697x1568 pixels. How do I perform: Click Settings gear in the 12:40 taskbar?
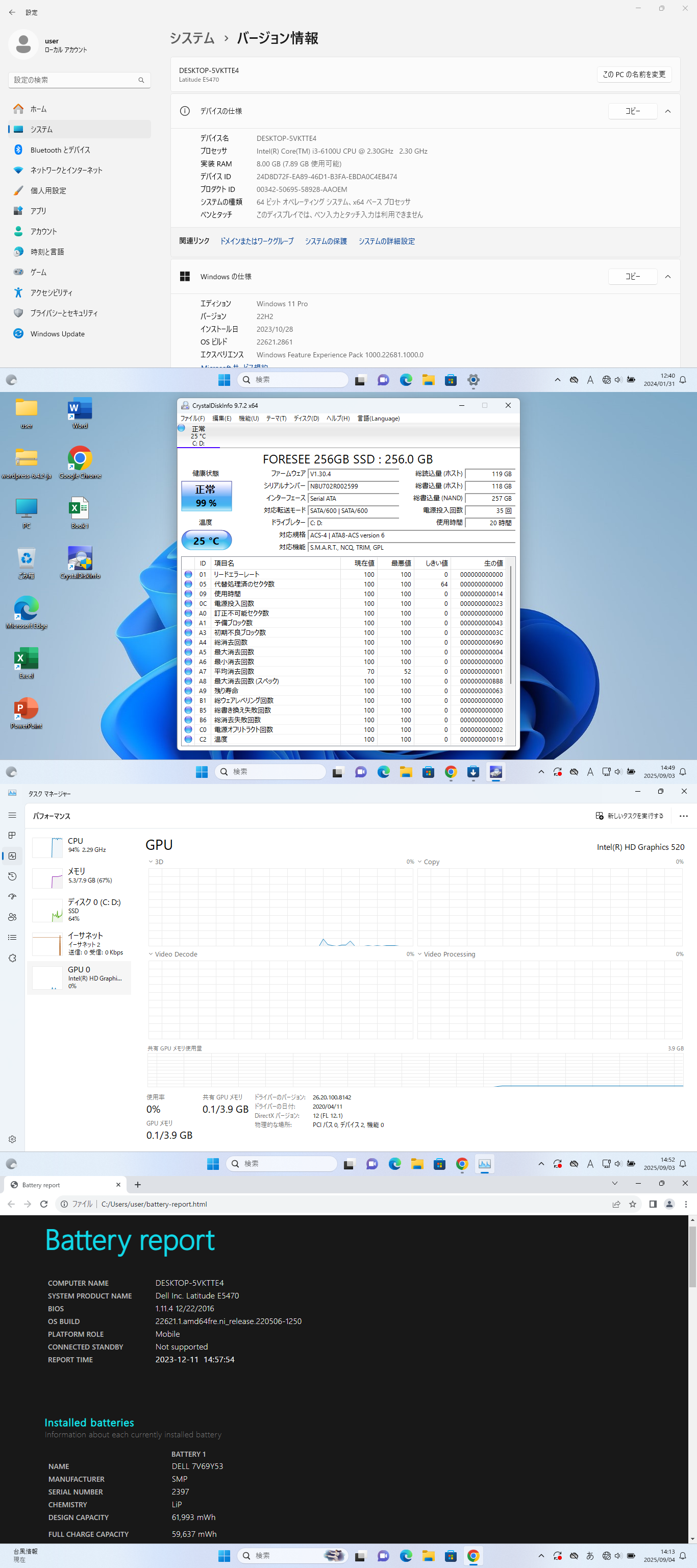click(473, 380)
